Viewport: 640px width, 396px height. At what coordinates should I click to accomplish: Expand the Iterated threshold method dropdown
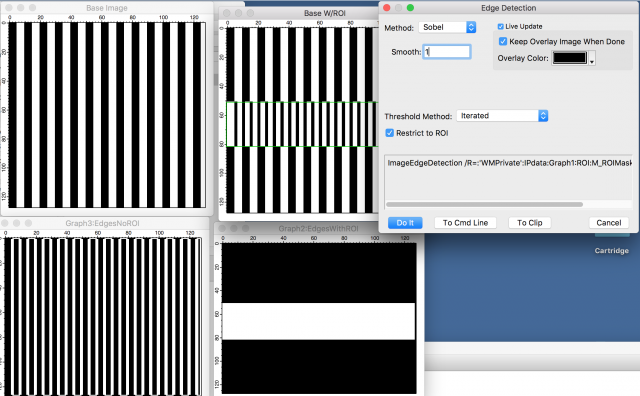(502, 116)
